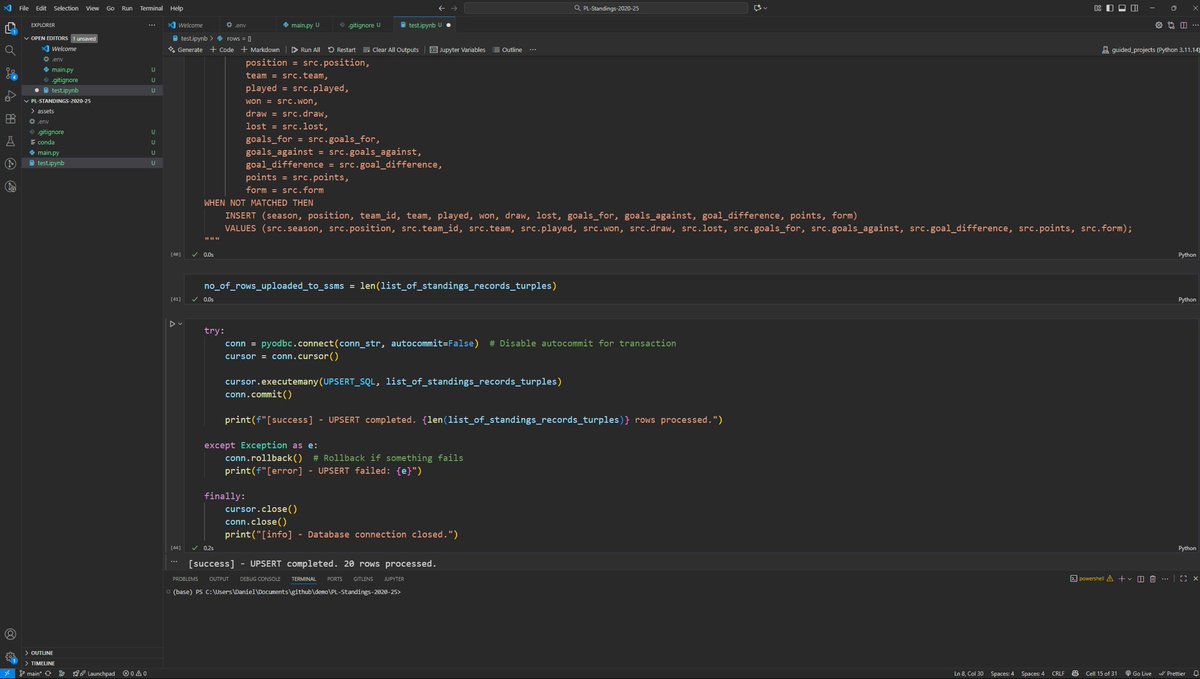
Task: Open the Terminal menu
Action: [151, 8]
